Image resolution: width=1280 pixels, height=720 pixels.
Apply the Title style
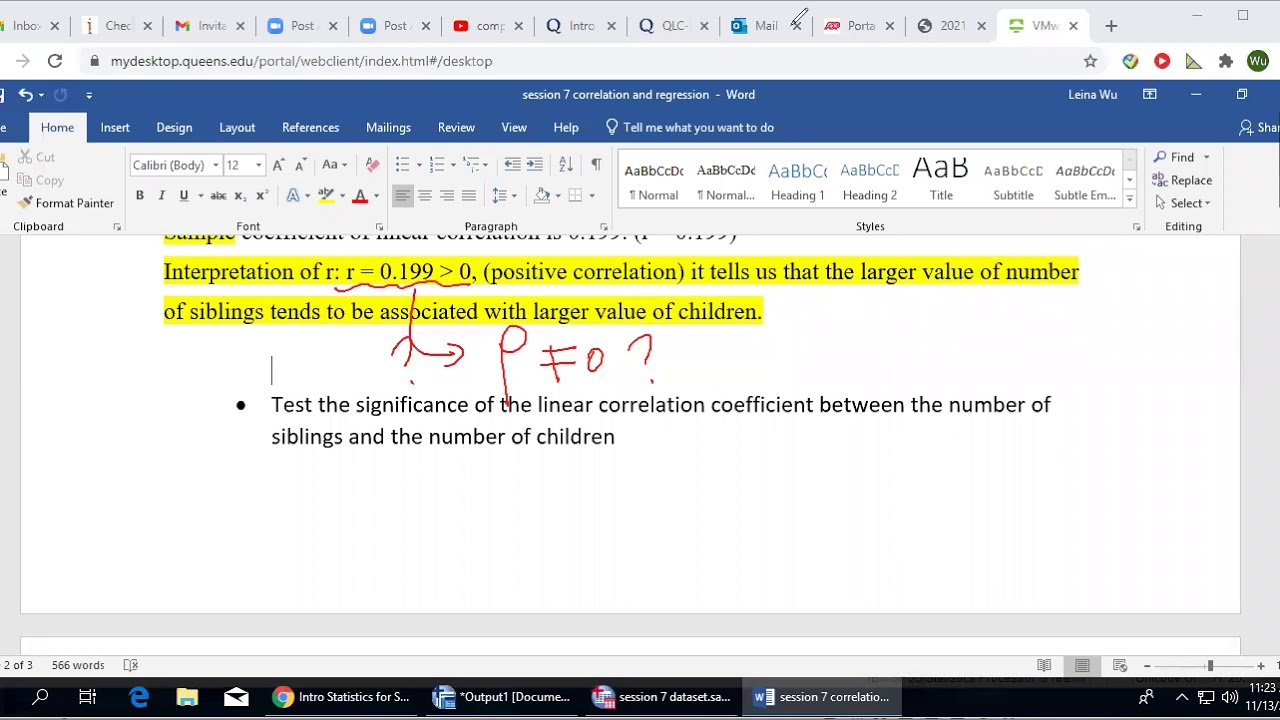tap(941, 180)
